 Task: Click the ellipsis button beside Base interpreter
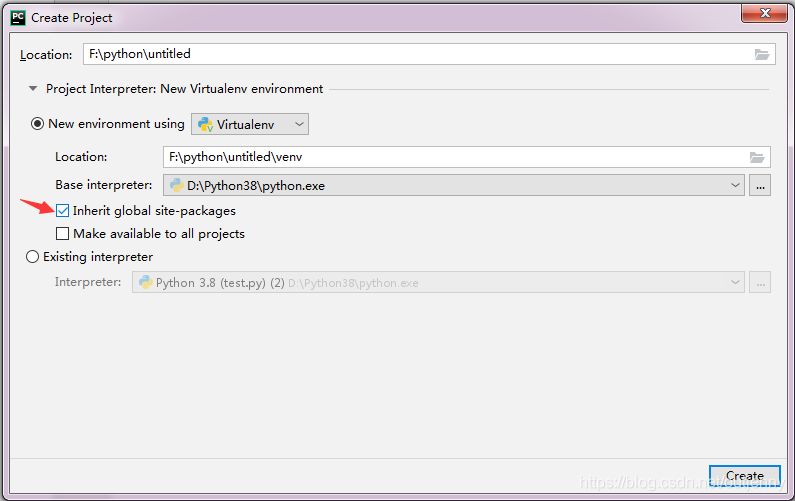click(760, 185)
